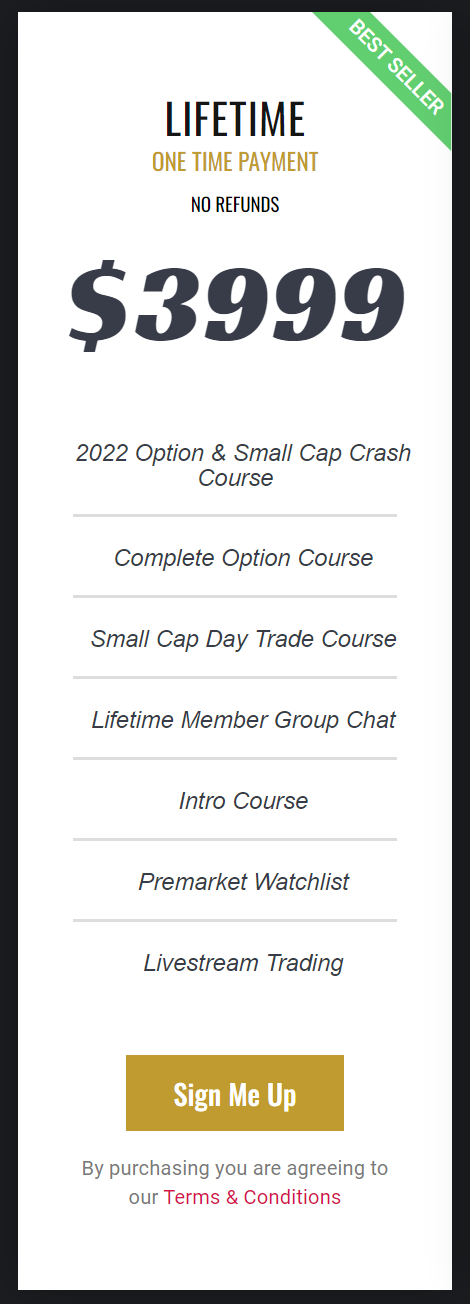Click the $3999 price text
Viewport: 470px width, 1304px height.
(x=237, y=303)
